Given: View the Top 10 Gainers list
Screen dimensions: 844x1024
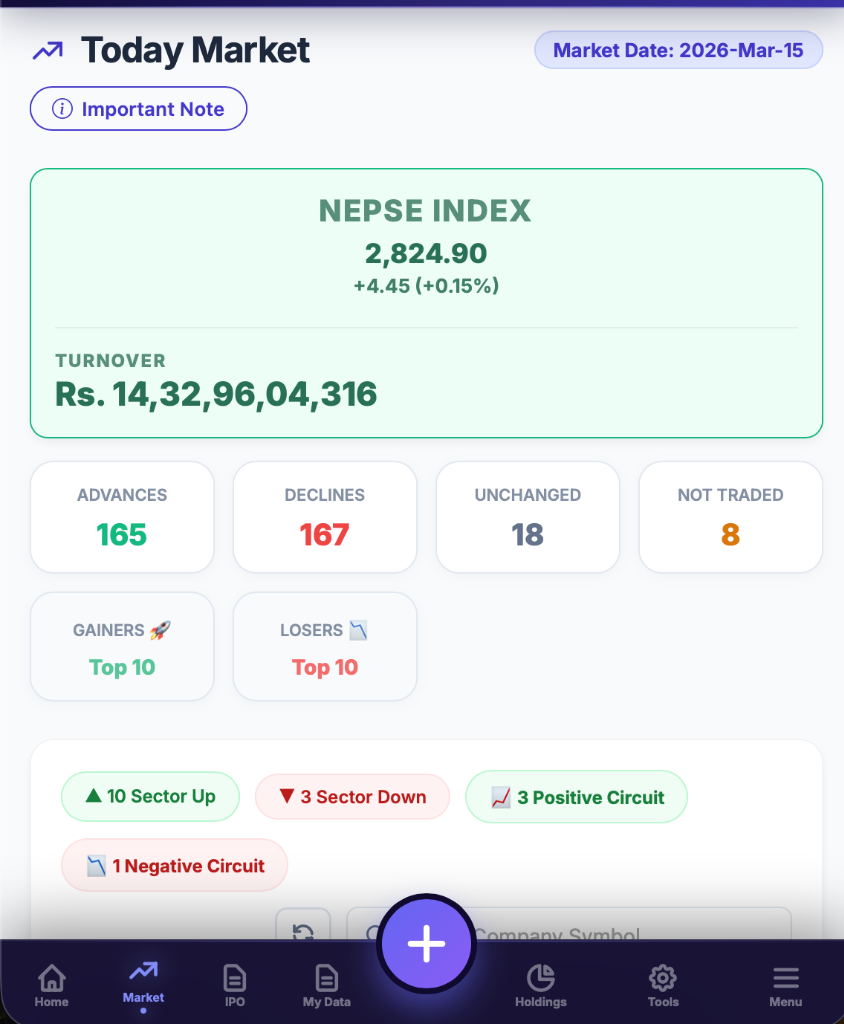Looking at the screenshot, I should (121, 646).
